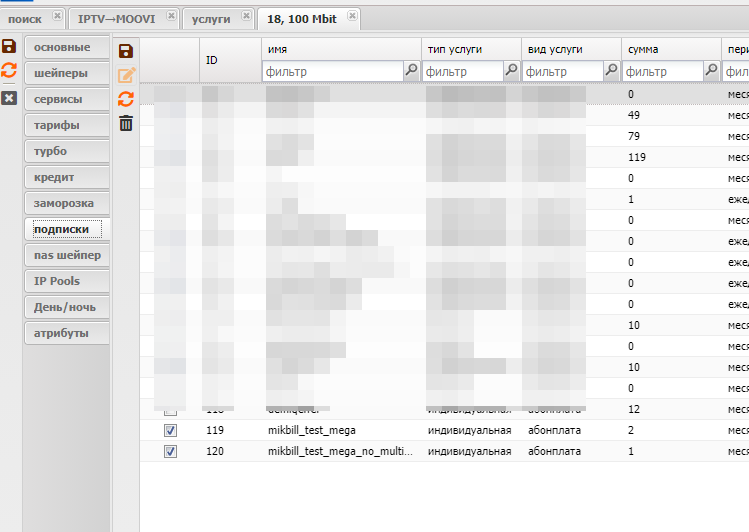Click the refresh icon in the far-left sidebar
This screenshot has width=749, height=532.
coord(9,71)
